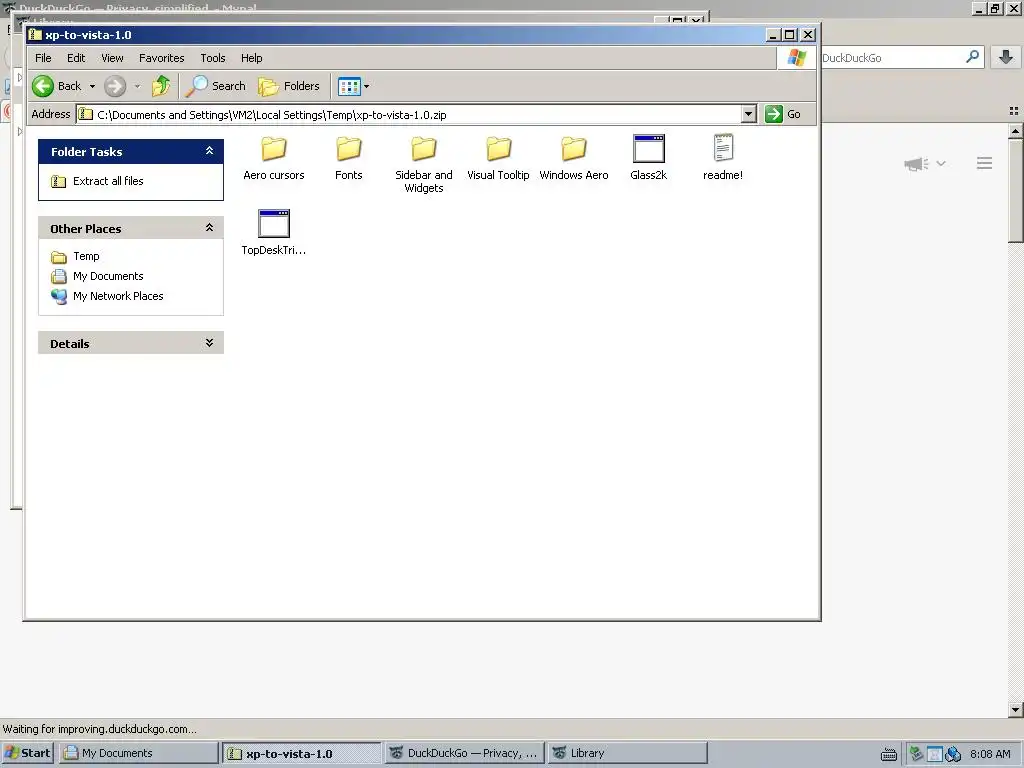Image resolution: width=1024 pixels, height=768 pixels.
Task: Open the Forward history dropdown arrow
Action: point(137,86)
